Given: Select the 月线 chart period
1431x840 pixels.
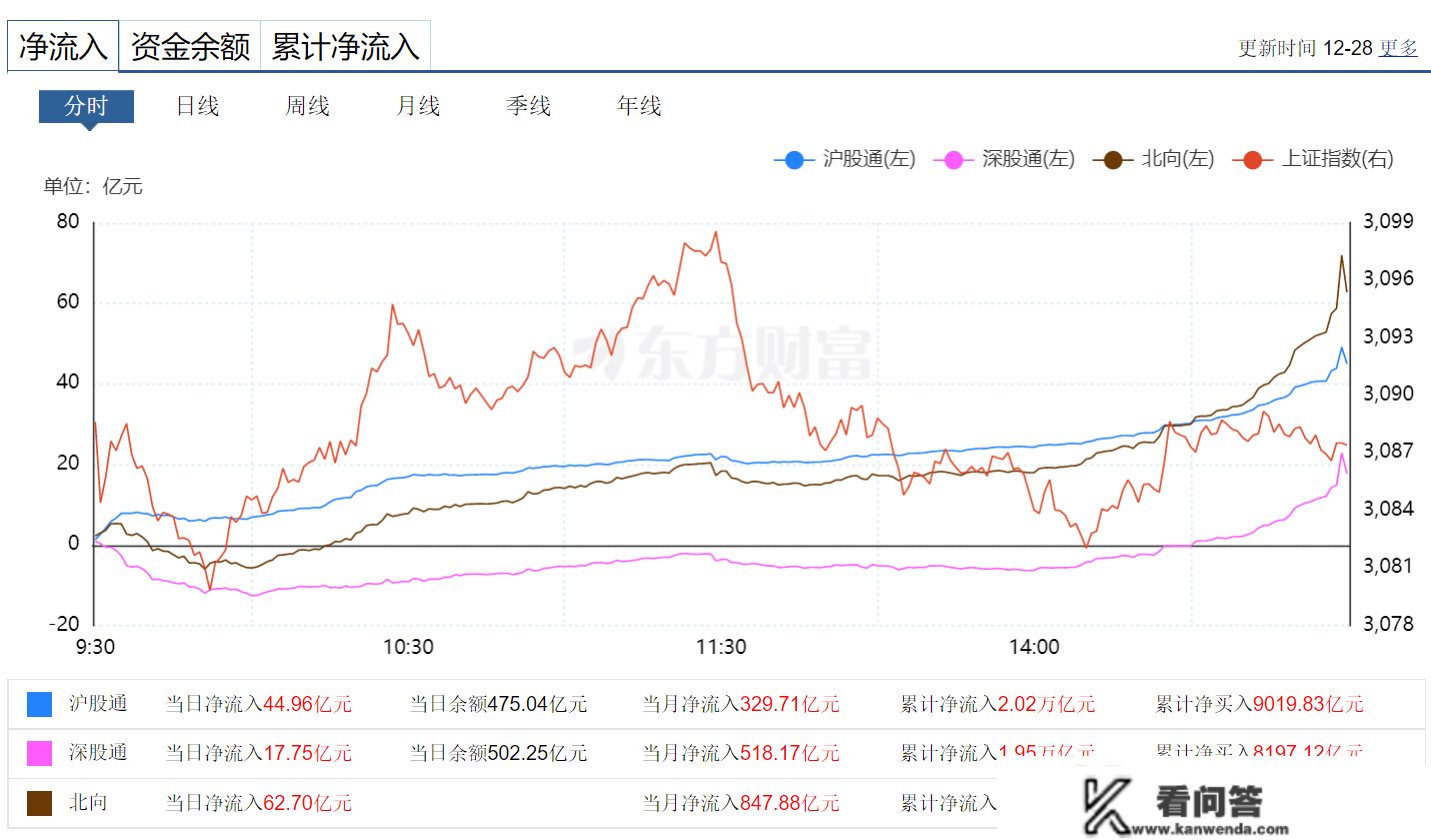Looking at the screenshot, I should point(418,106).
